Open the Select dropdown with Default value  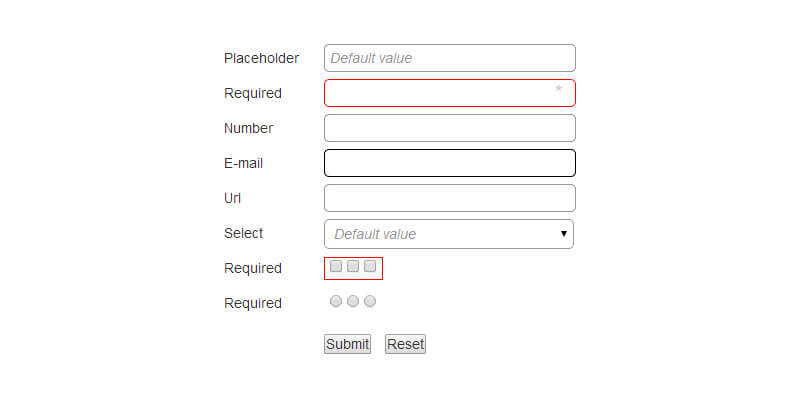click(x=449, y=234)
